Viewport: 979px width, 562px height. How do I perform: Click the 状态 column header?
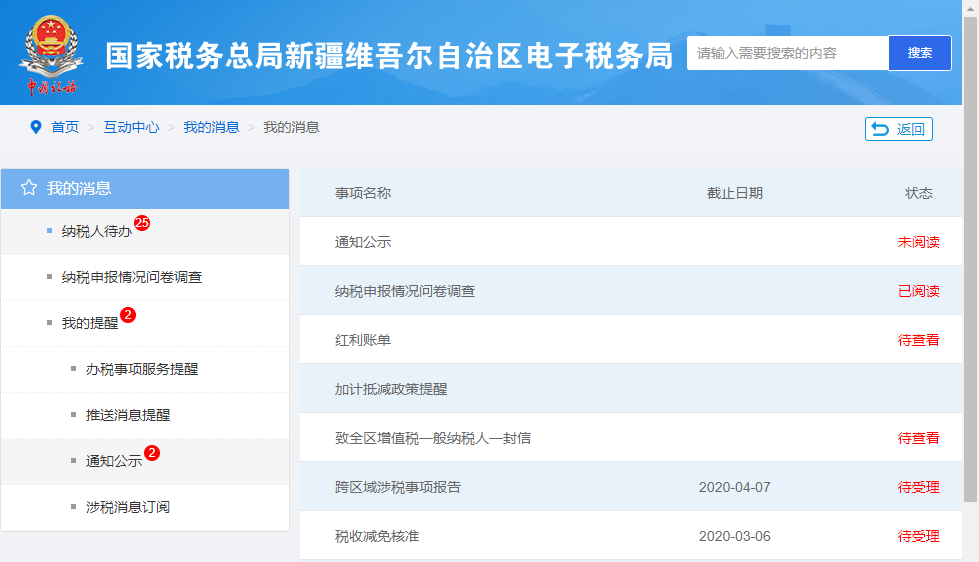tap(919, 194)
